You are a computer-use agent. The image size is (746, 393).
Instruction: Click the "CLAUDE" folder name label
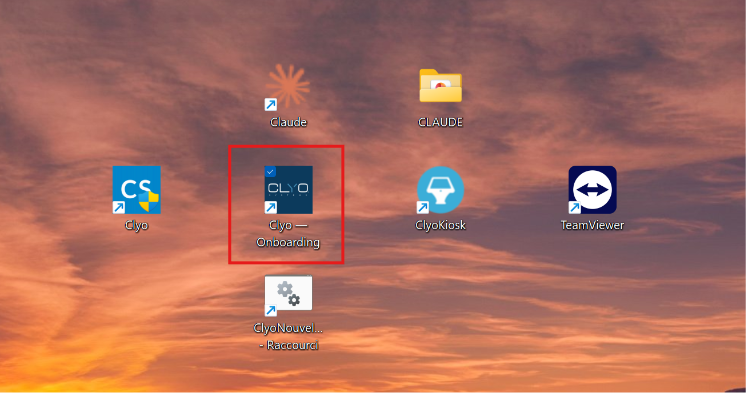pyautogui.click(x=440, y=122)
